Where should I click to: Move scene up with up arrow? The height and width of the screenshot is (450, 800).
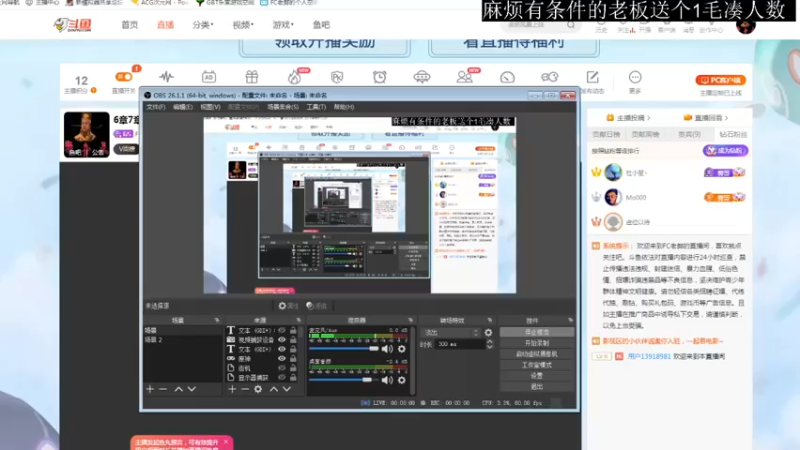pyautogui.click(x=179, y=389)
